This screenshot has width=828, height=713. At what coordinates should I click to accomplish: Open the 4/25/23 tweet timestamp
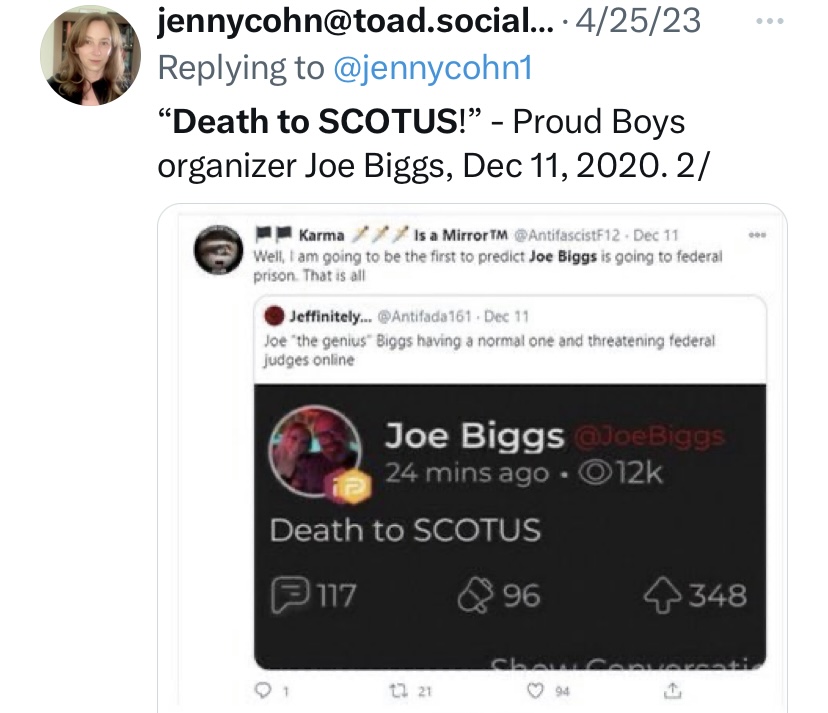[638, 22]
